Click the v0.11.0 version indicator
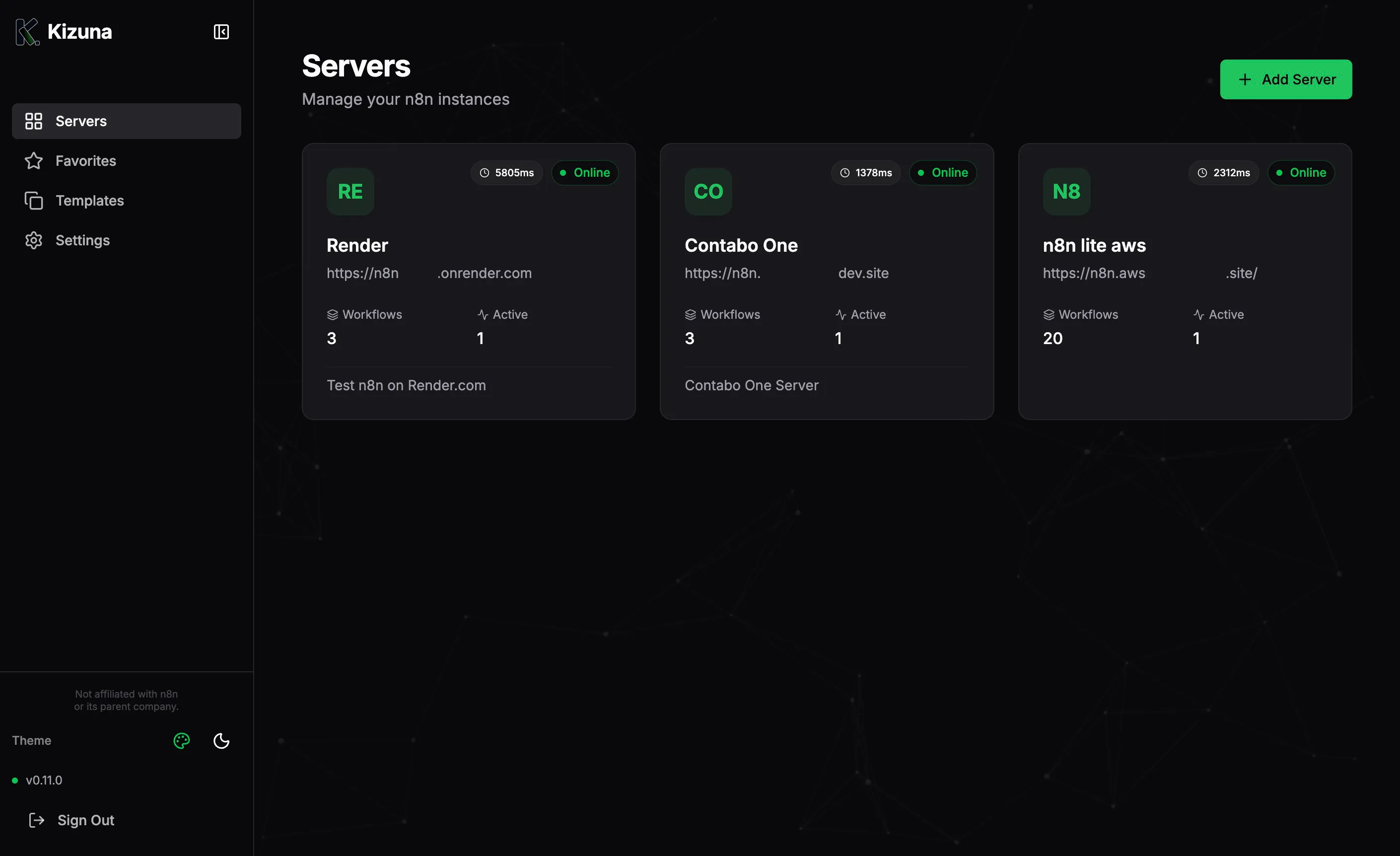1400x856 pixels. pyautogui.click(x=44, y=780)
